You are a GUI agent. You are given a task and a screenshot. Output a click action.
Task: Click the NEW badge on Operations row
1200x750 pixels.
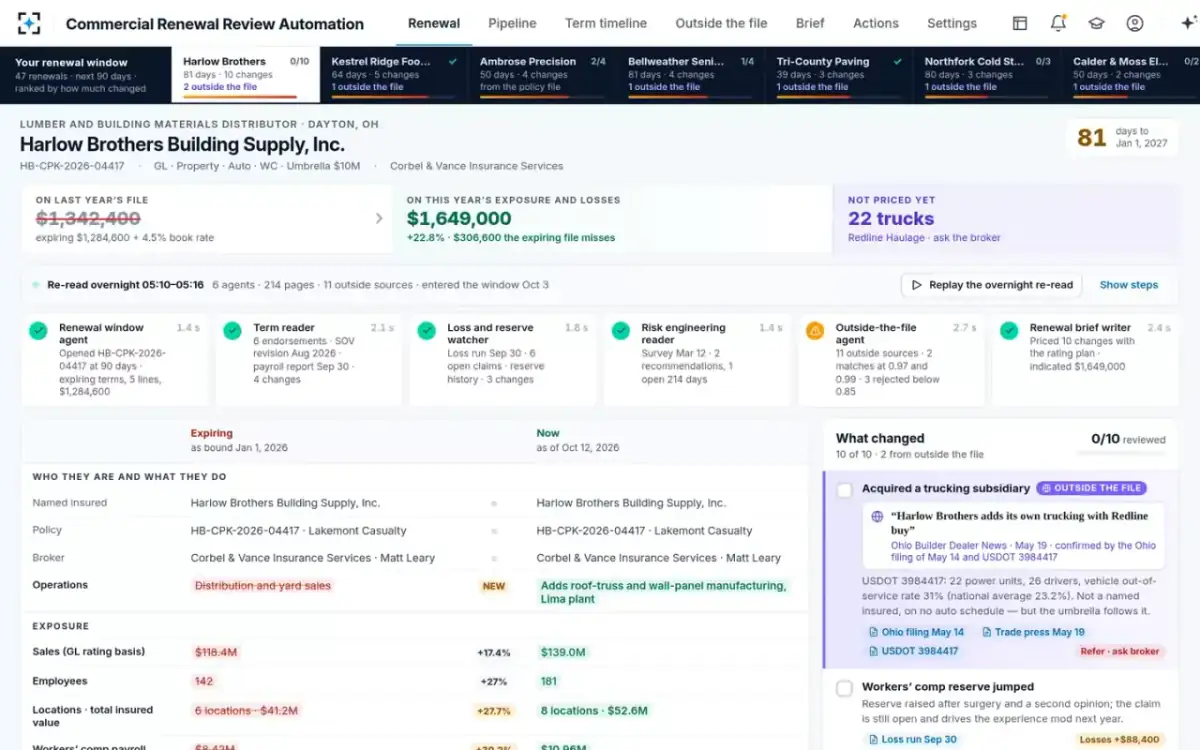(494, 586)
